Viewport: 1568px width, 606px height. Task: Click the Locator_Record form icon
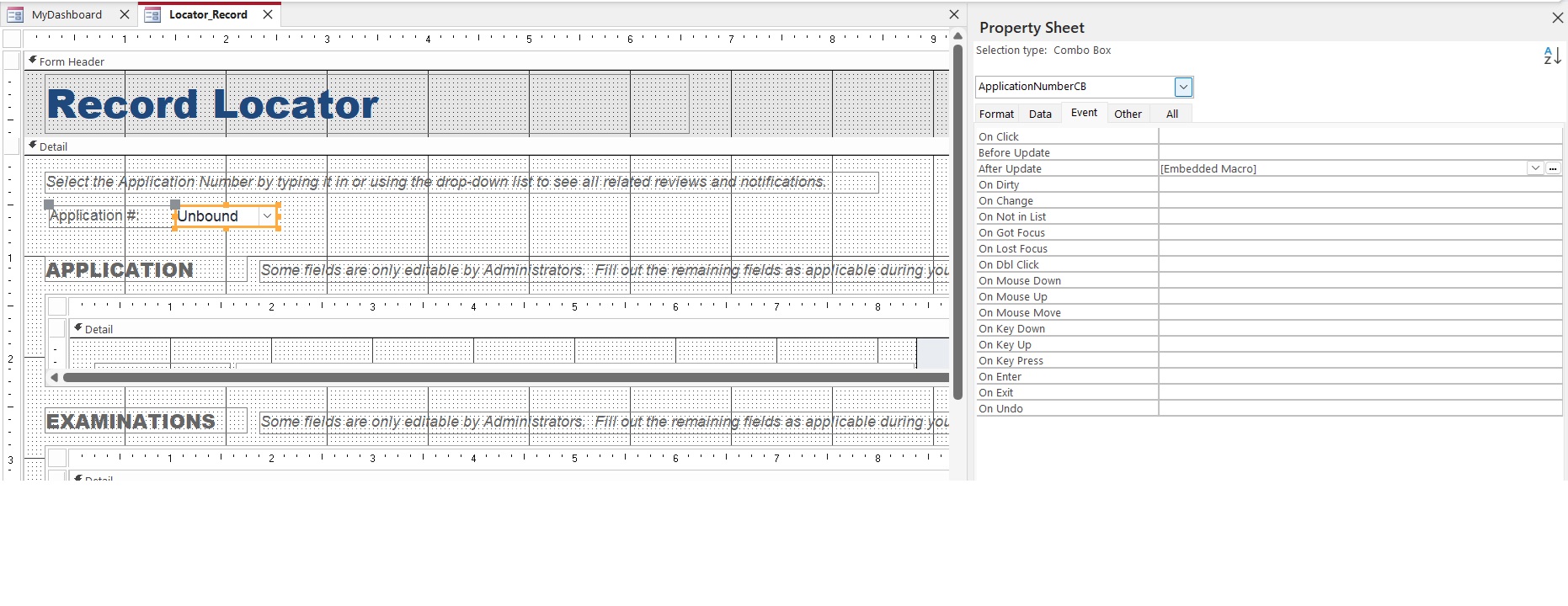point(152,14)
